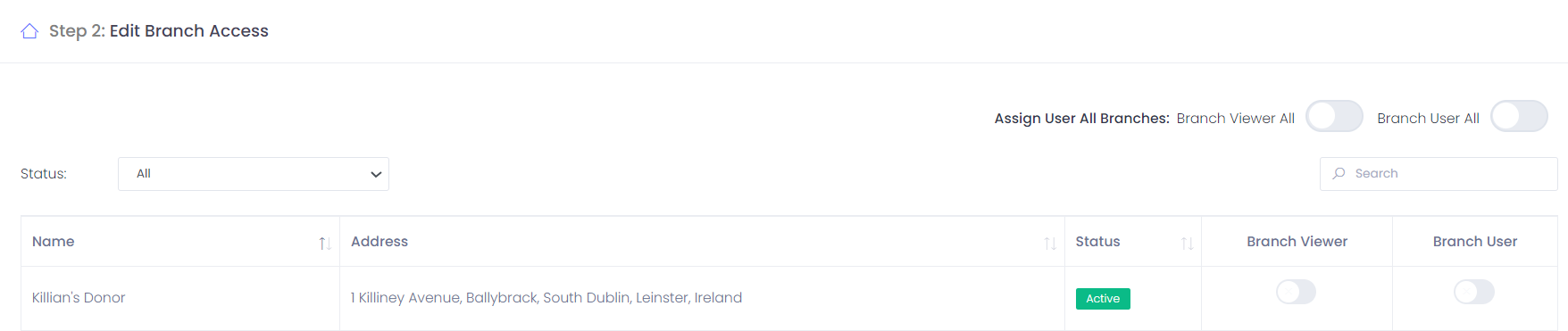This screenshot has width=1568, height=331.
Task: Click the search magnifier icon
Action: 1339,174
